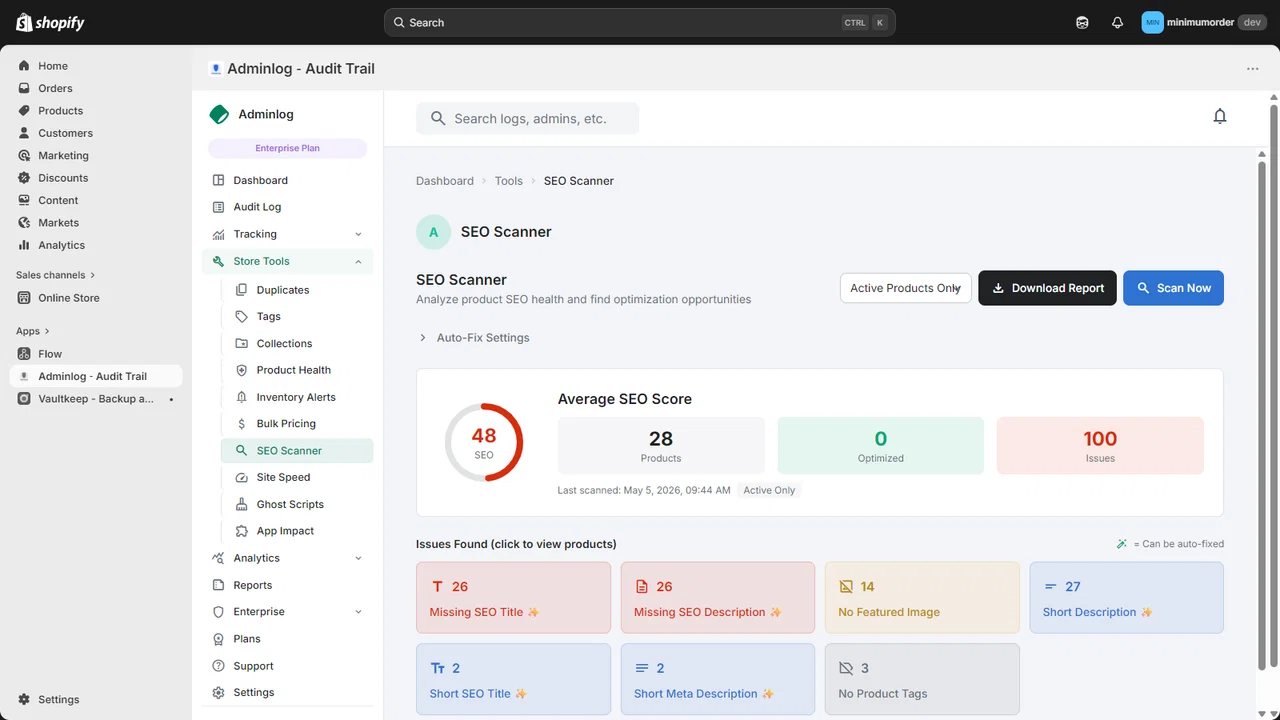The width and height of the screenshot is (1280, 720).
Task: Click the Marketing target icon
Action: click(x=24, y=156)
